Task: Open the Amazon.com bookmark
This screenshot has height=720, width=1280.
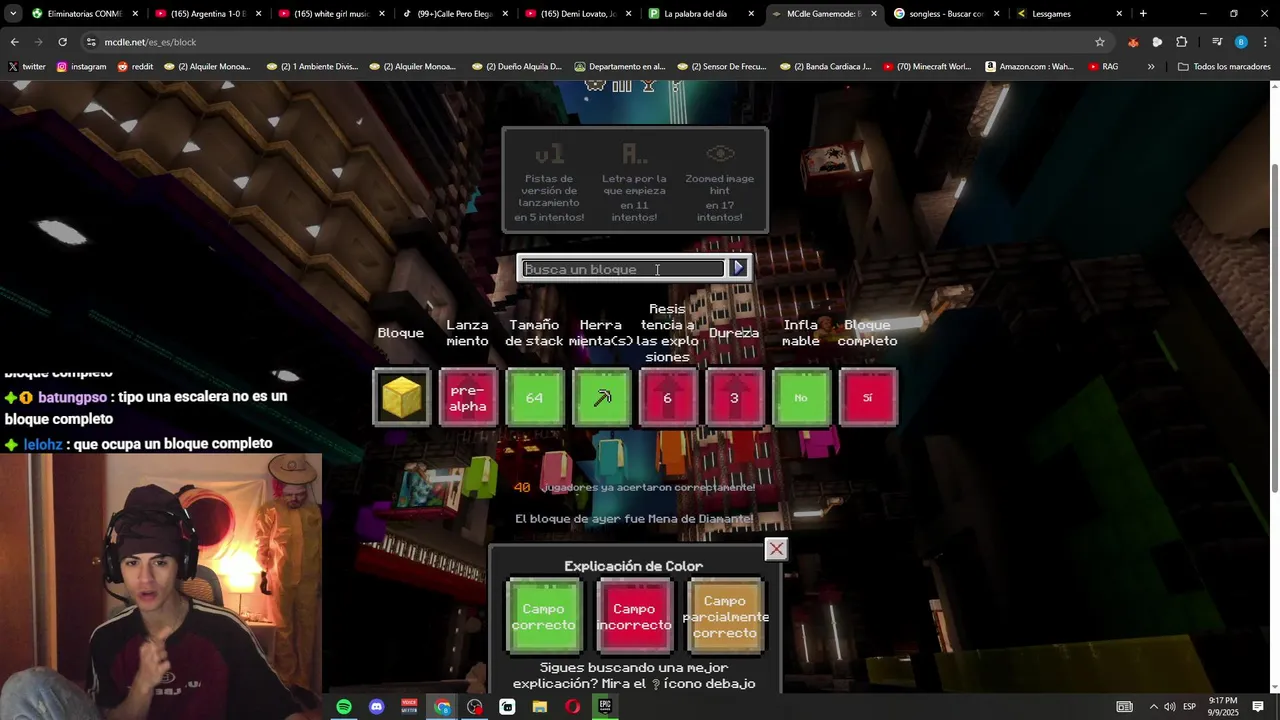Action: pos(1029,67)
